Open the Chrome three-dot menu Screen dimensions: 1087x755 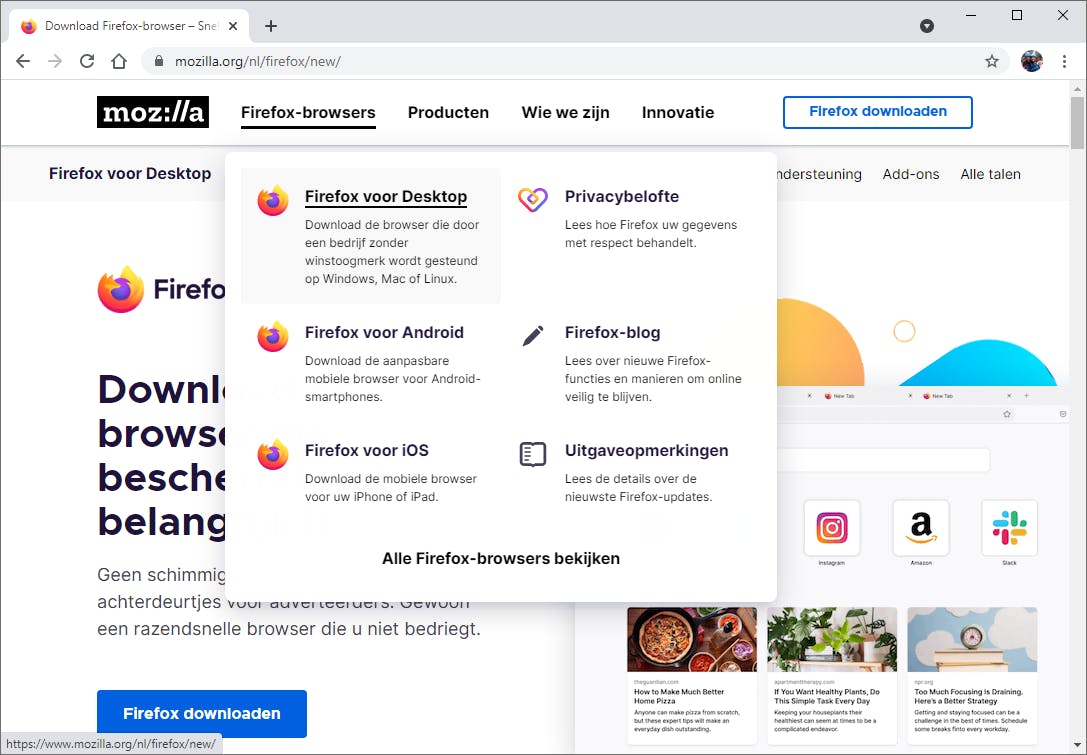pyautogui.click(x=1064, y=61)
